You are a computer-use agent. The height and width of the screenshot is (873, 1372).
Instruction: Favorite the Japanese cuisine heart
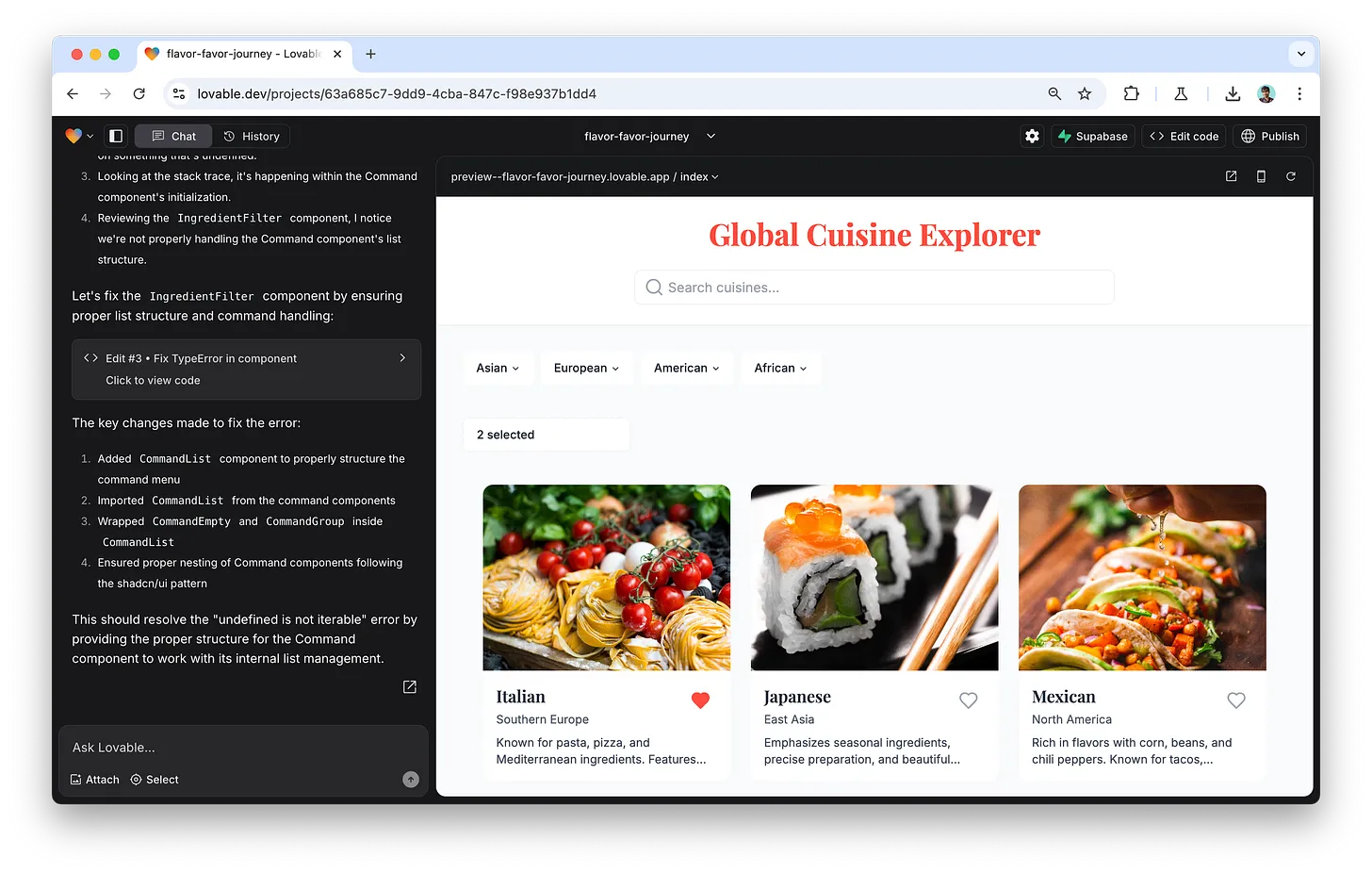(968, 700)
